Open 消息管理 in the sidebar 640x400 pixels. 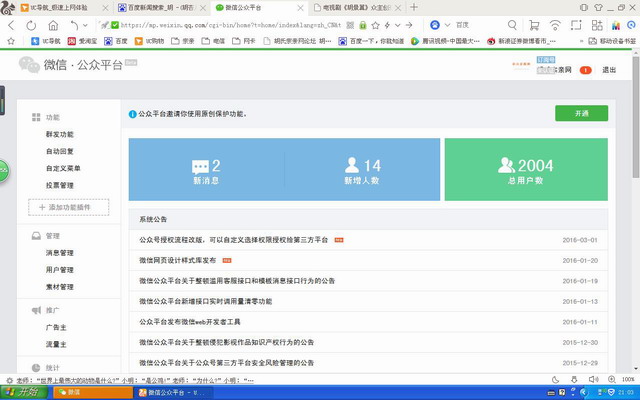tap(60, 253)
